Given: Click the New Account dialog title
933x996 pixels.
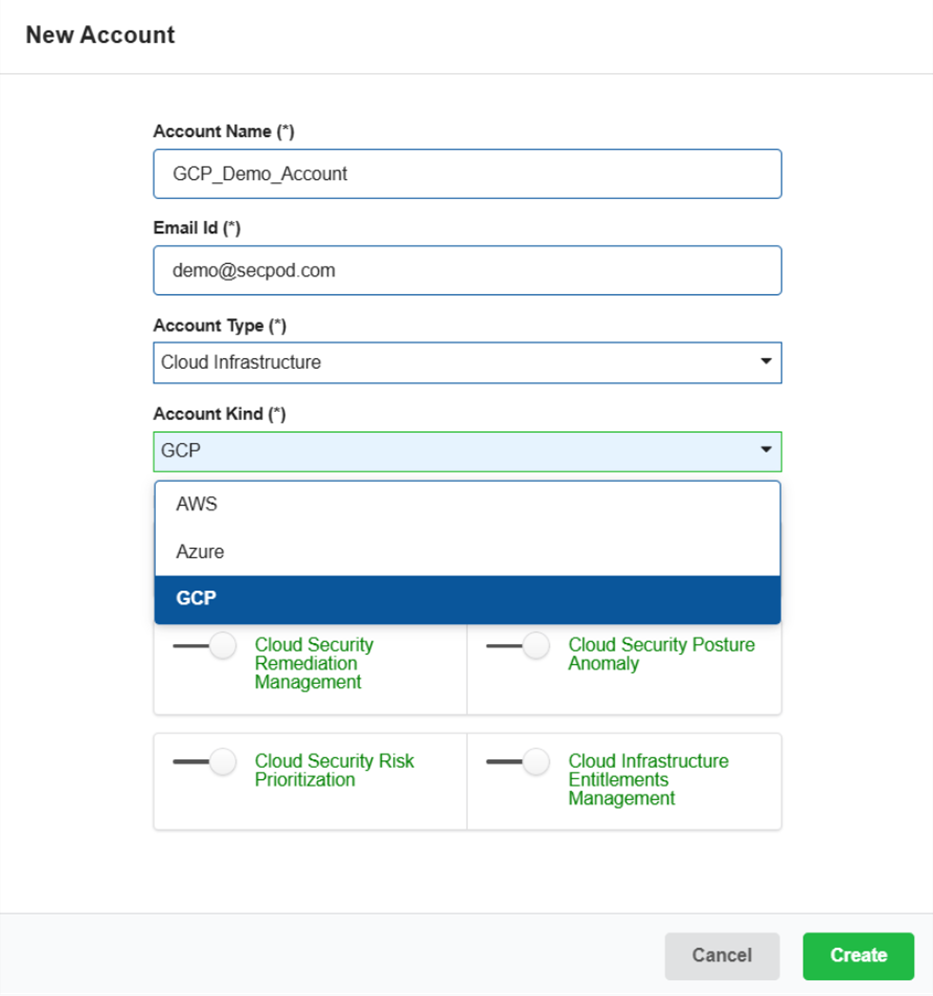Looking at the screenshot, I should (x=100, y=36).
